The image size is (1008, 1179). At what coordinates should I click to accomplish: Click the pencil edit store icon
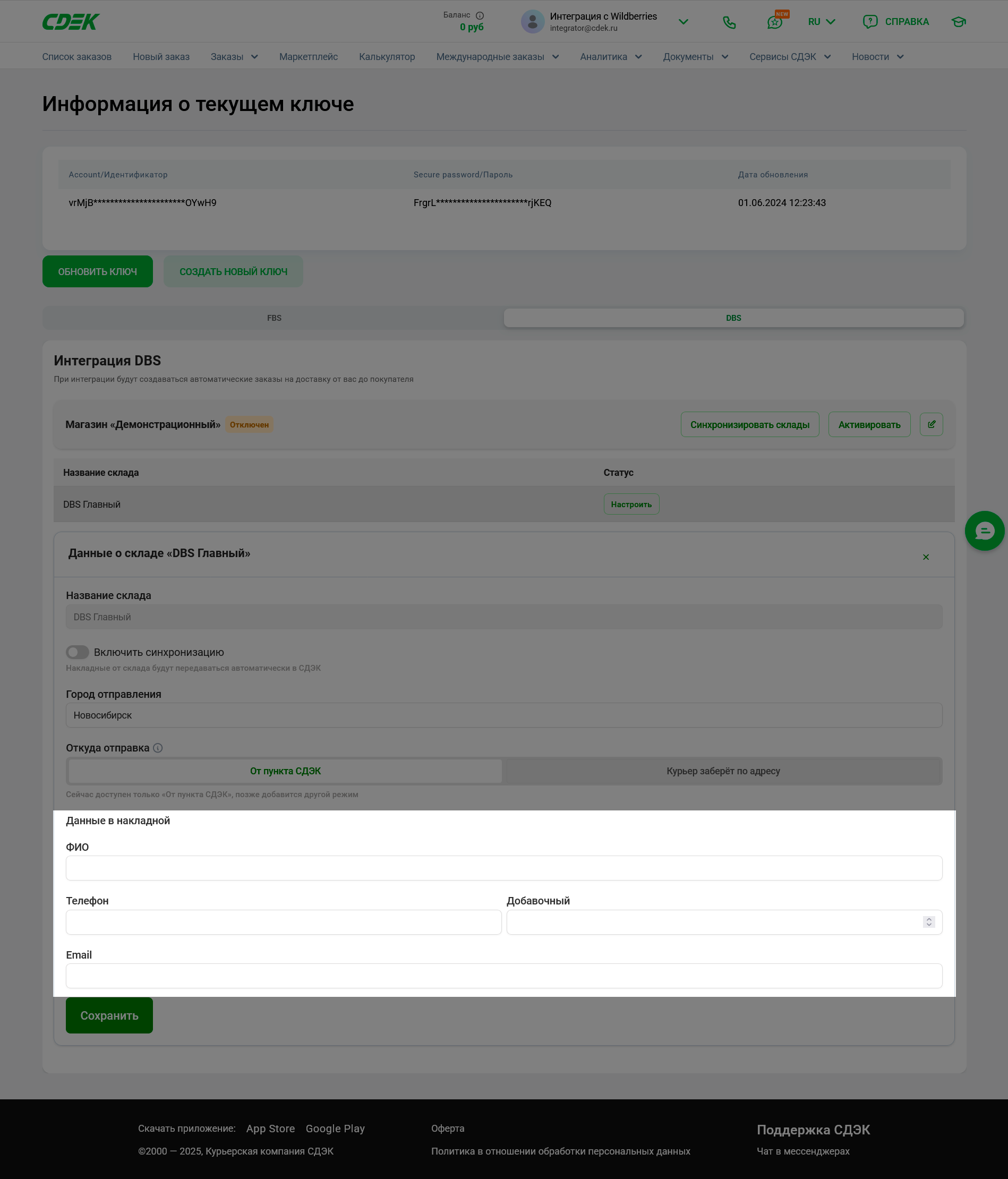(x=931, y=424)
